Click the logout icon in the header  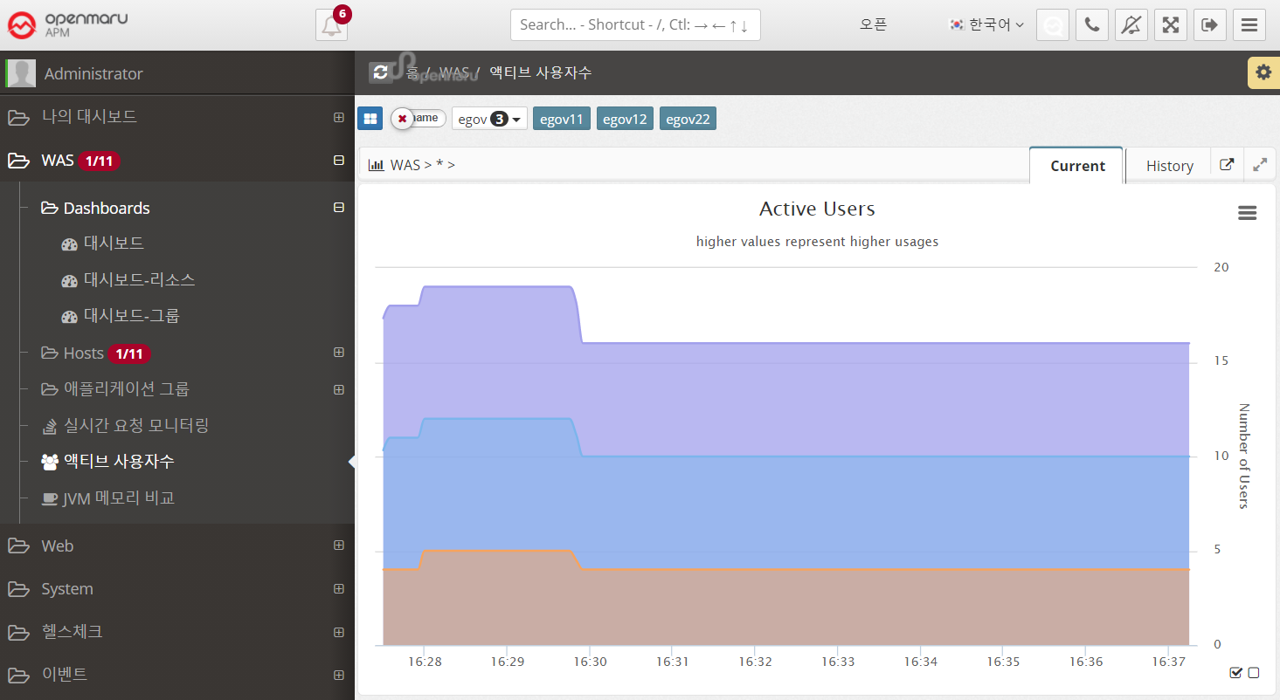tap(1209, 25)
